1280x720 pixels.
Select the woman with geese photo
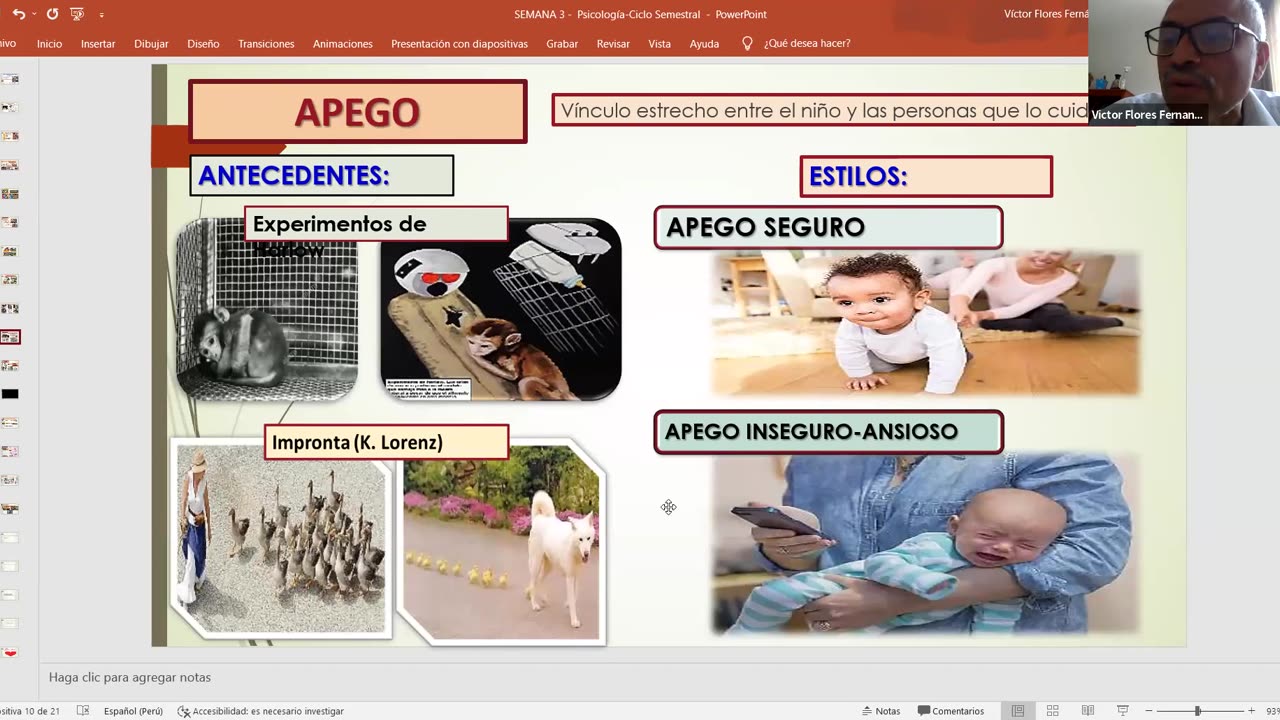tap(281, 538)
